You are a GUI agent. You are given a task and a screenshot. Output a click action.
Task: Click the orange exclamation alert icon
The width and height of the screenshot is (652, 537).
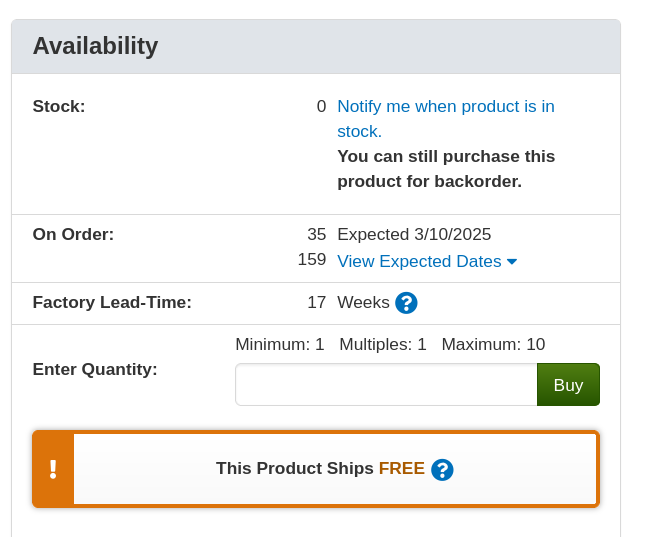pos(53,469)
